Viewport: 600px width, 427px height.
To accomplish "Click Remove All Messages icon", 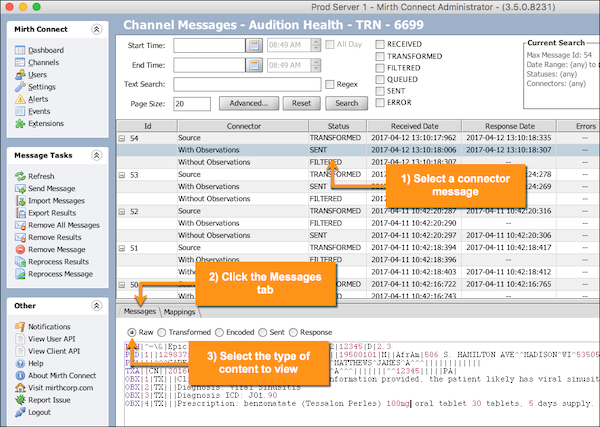I will click(x=21, y=226).
